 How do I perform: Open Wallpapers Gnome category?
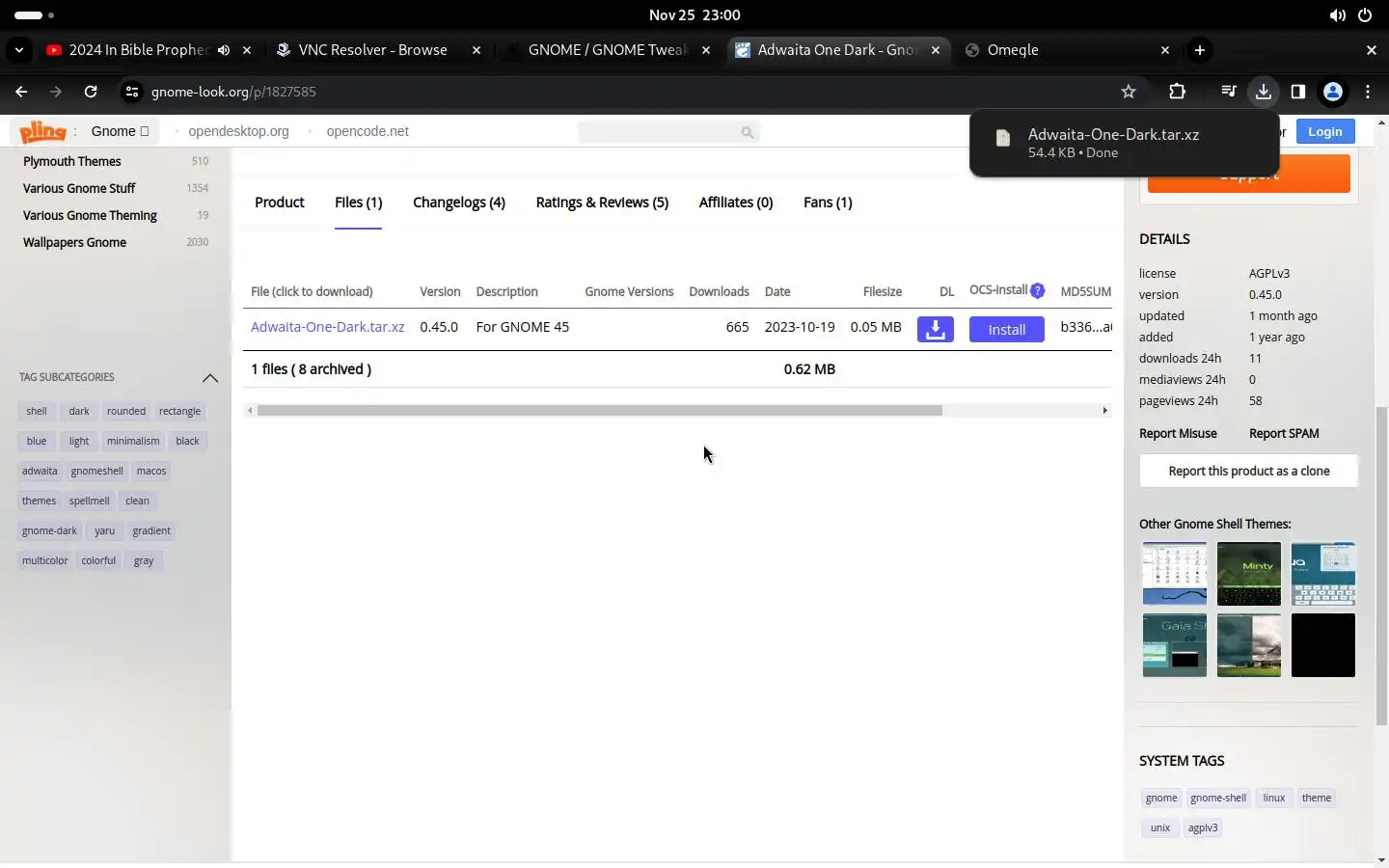[74, 242]
